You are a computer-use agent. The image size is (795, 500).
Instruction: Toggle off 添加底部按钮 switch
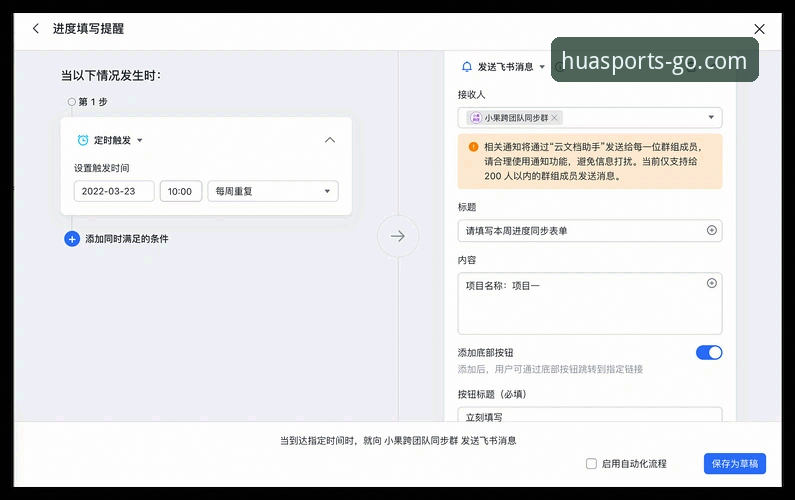pyautogui.click(x=709, y=352)
